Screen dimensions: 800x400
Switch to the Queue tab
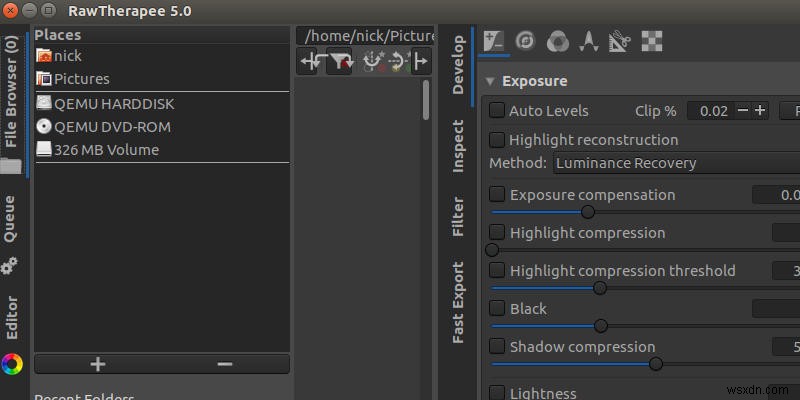coord(10,218)
